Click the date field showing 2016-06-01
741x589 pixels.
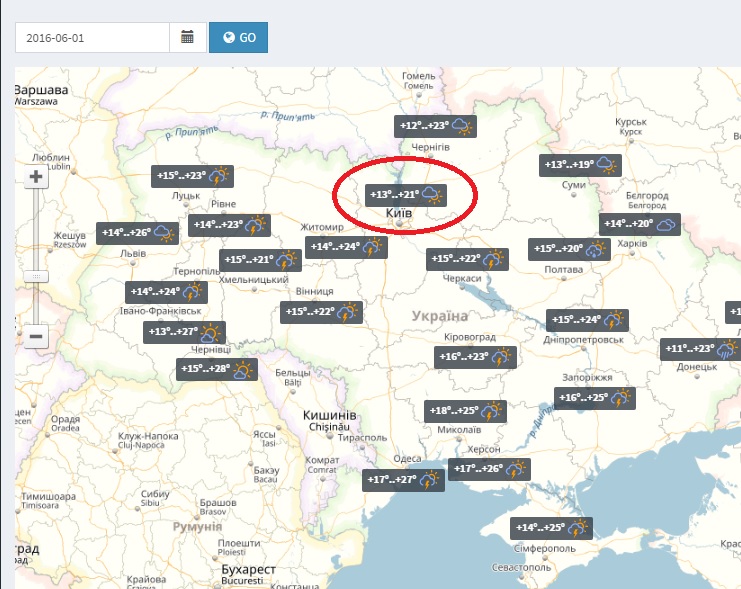pyautogui.click(x=92, y=37)
